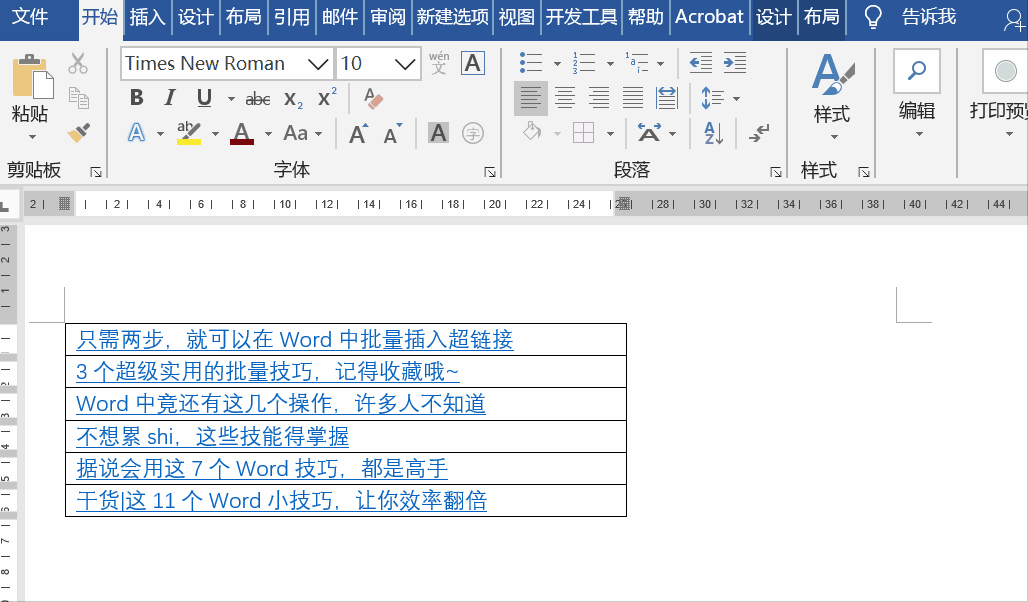1028x602 pixels.
Task: Apply yellow text highlight color
Action: point(189,133)
